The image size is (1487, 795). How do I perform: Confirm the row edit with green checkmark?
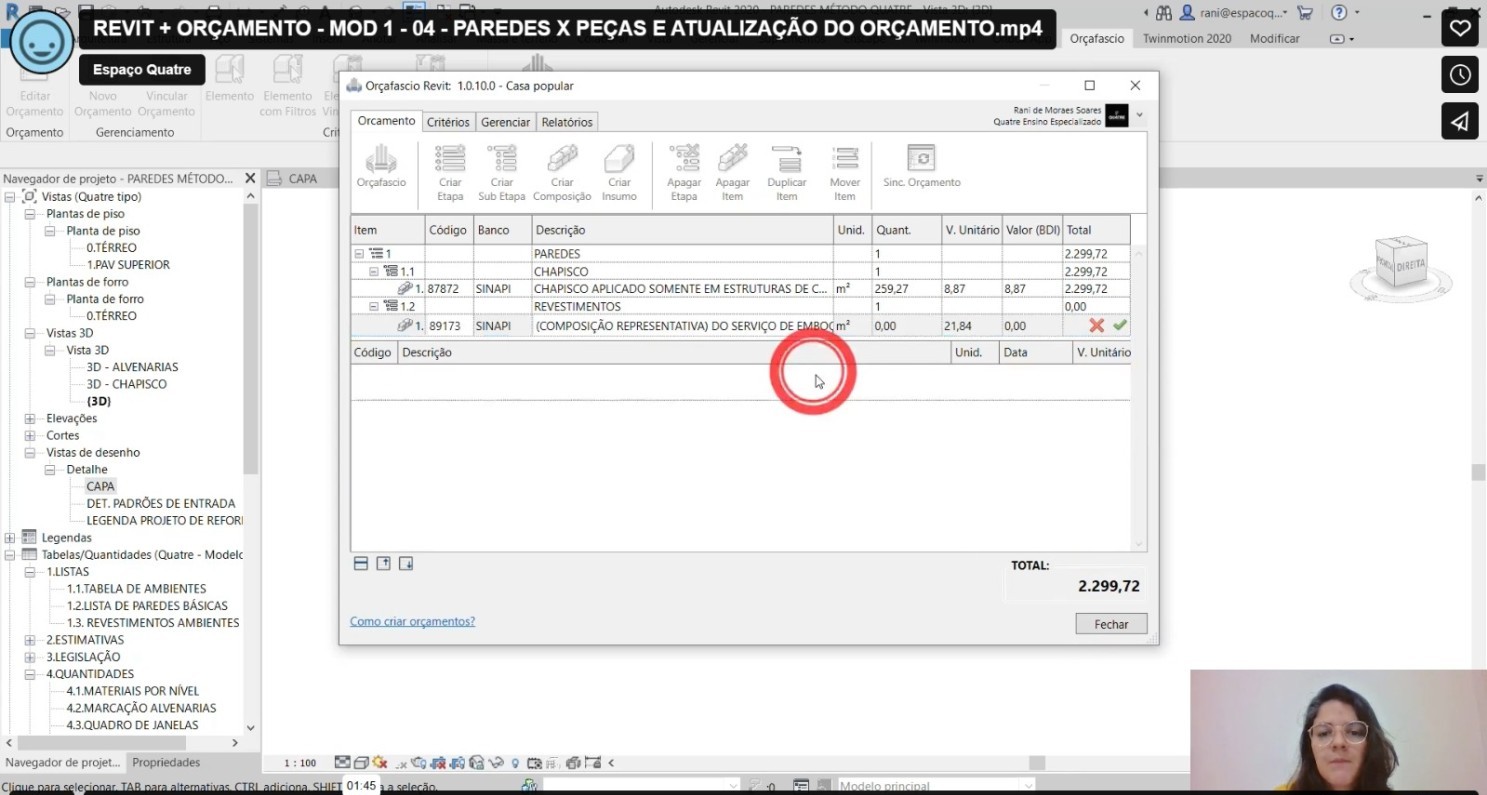[x=1119, y=325]
